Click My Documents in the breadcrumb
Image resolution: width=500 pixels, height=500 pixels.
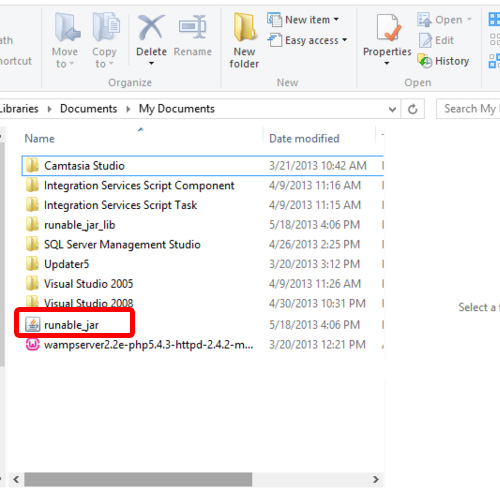tap(177, 109)
